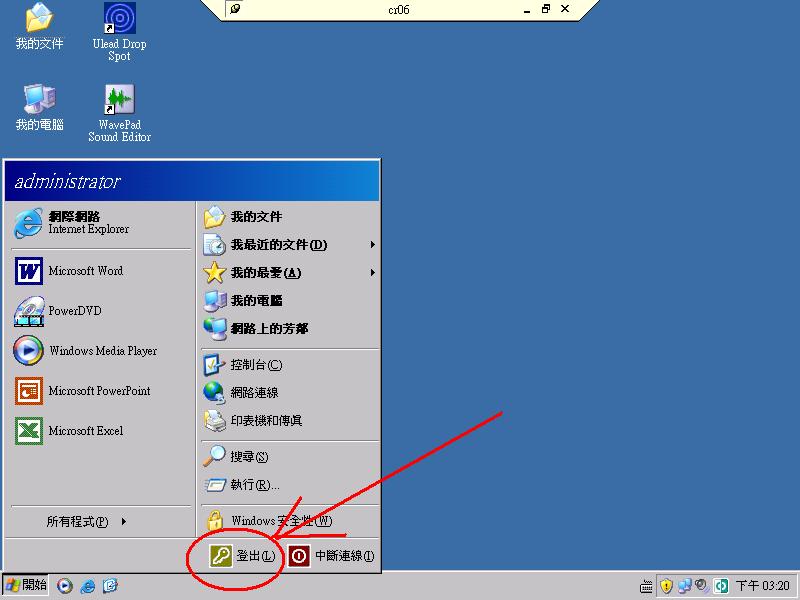Screen dimensions: 800x600
Task: Open 我的電腦 in the Start menu right column
Action: point(290,301)
